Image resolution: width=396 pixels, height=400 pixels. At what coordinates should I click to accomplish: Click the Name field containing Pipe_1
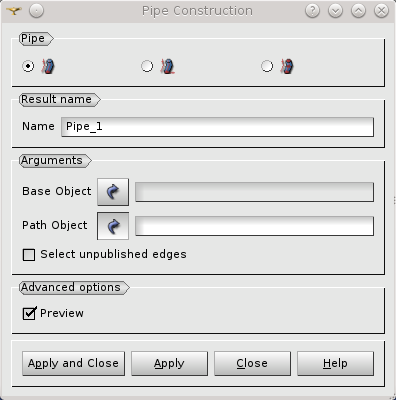217,127
